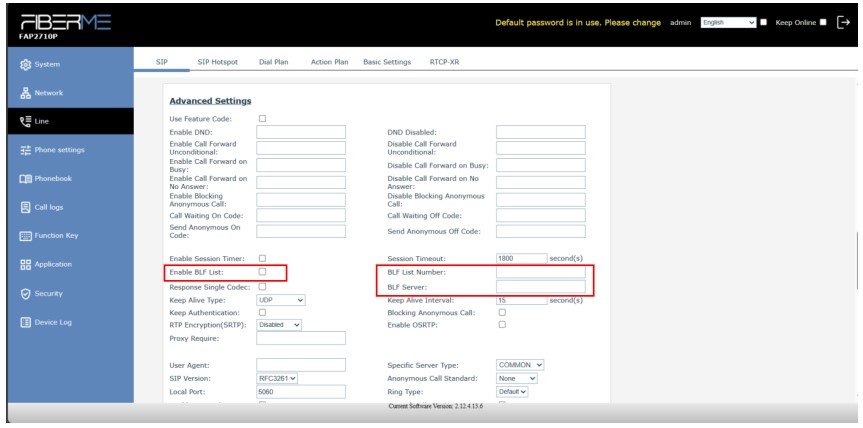Click the BLF List Number field
The image size is (863, 428).
click(540, 272)
